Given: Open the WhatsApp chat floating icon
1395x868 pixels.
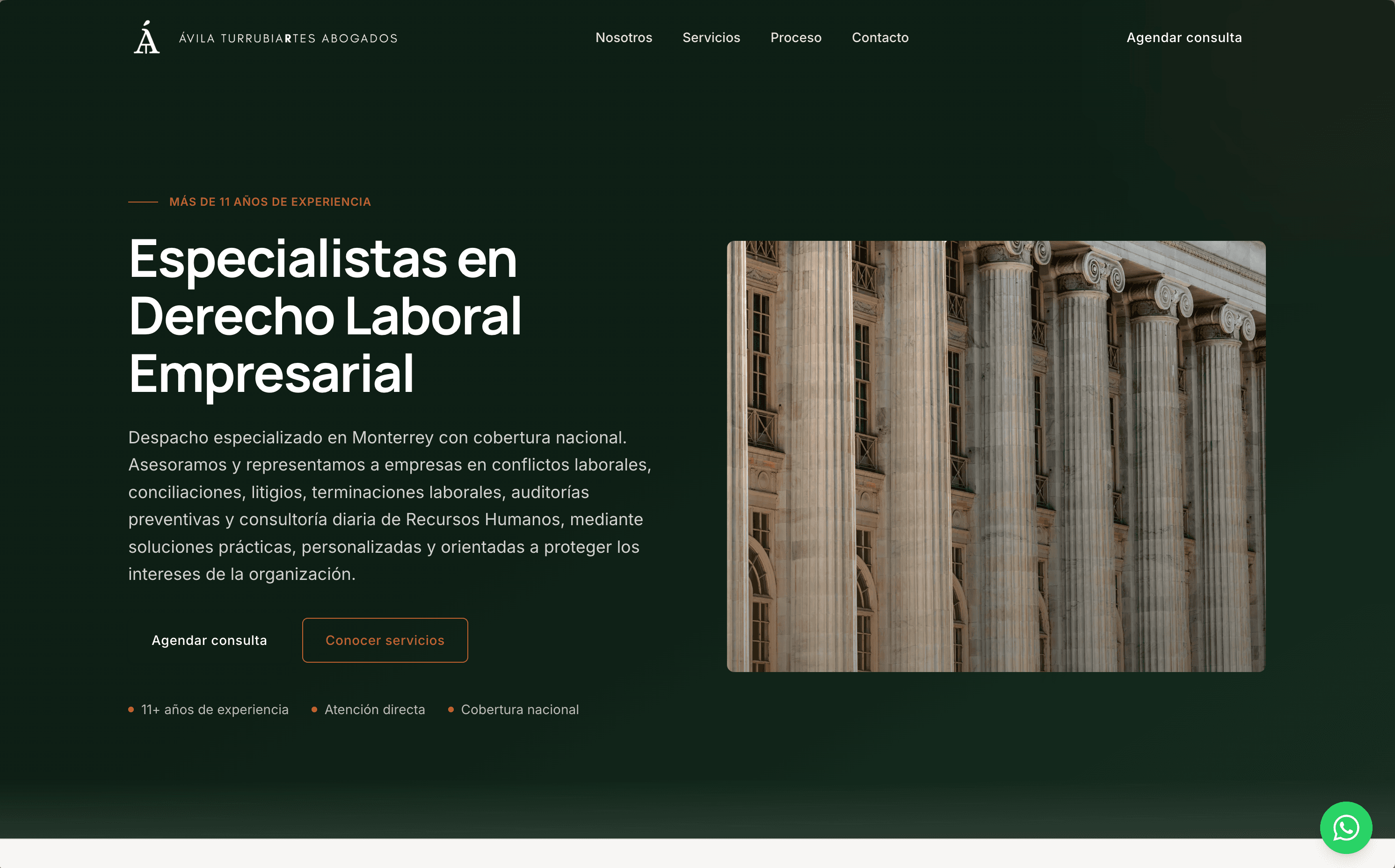Looking at the screenshot, I should tap(1345, 827).
